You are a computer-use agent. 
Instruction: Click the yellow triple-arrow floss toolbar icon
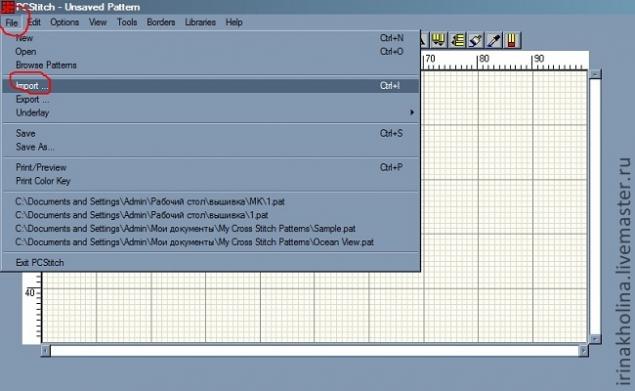click(439, 40)
